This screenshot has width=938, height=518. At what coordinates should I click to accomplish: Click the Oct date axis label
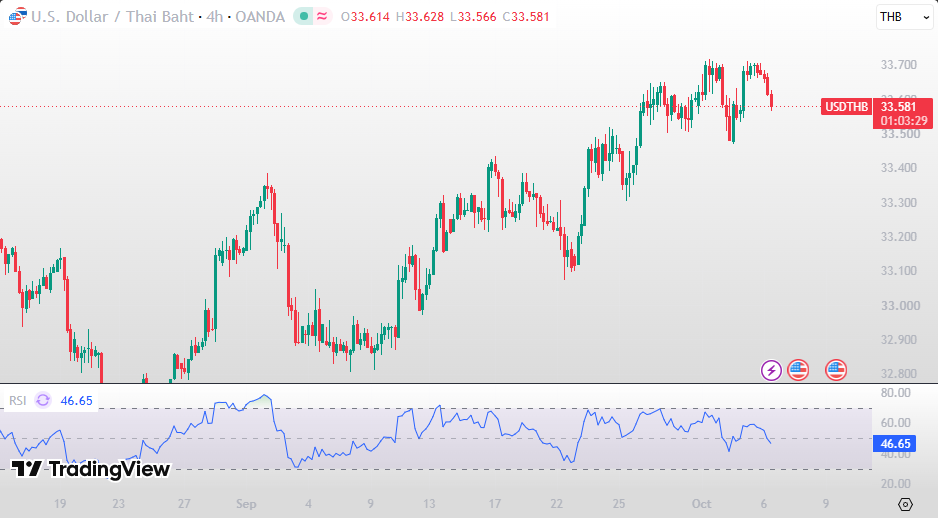702,504
